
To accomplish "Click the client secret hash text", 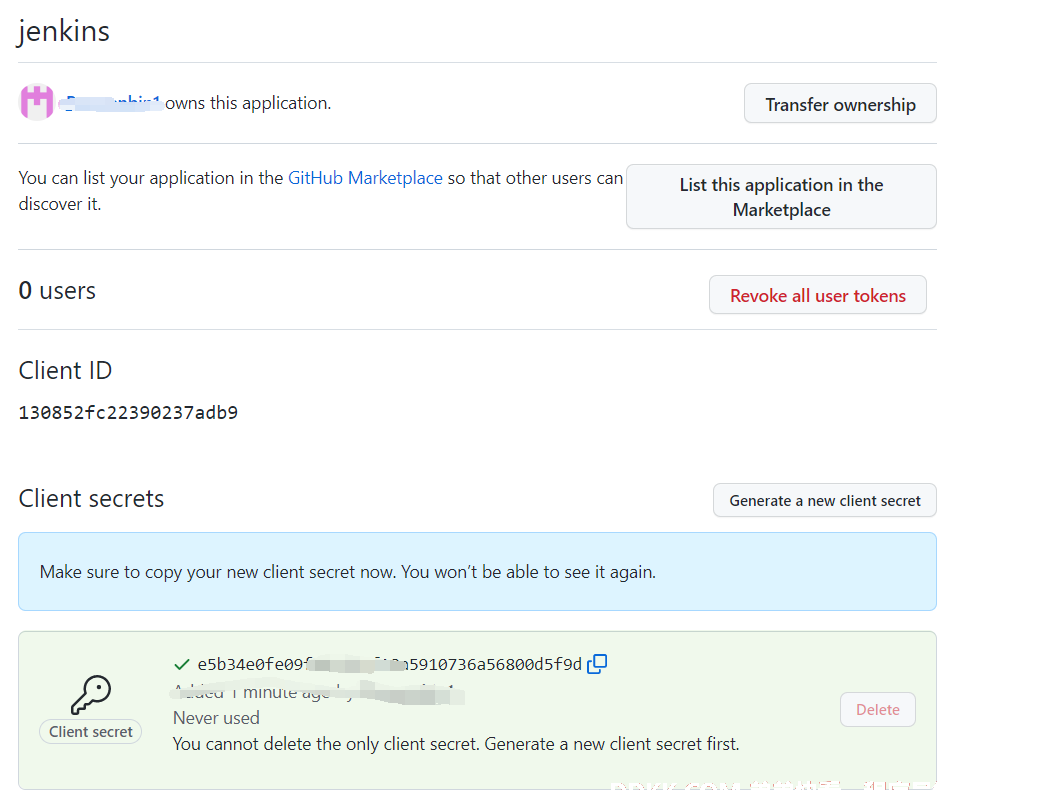I will (x=389, y=665).
